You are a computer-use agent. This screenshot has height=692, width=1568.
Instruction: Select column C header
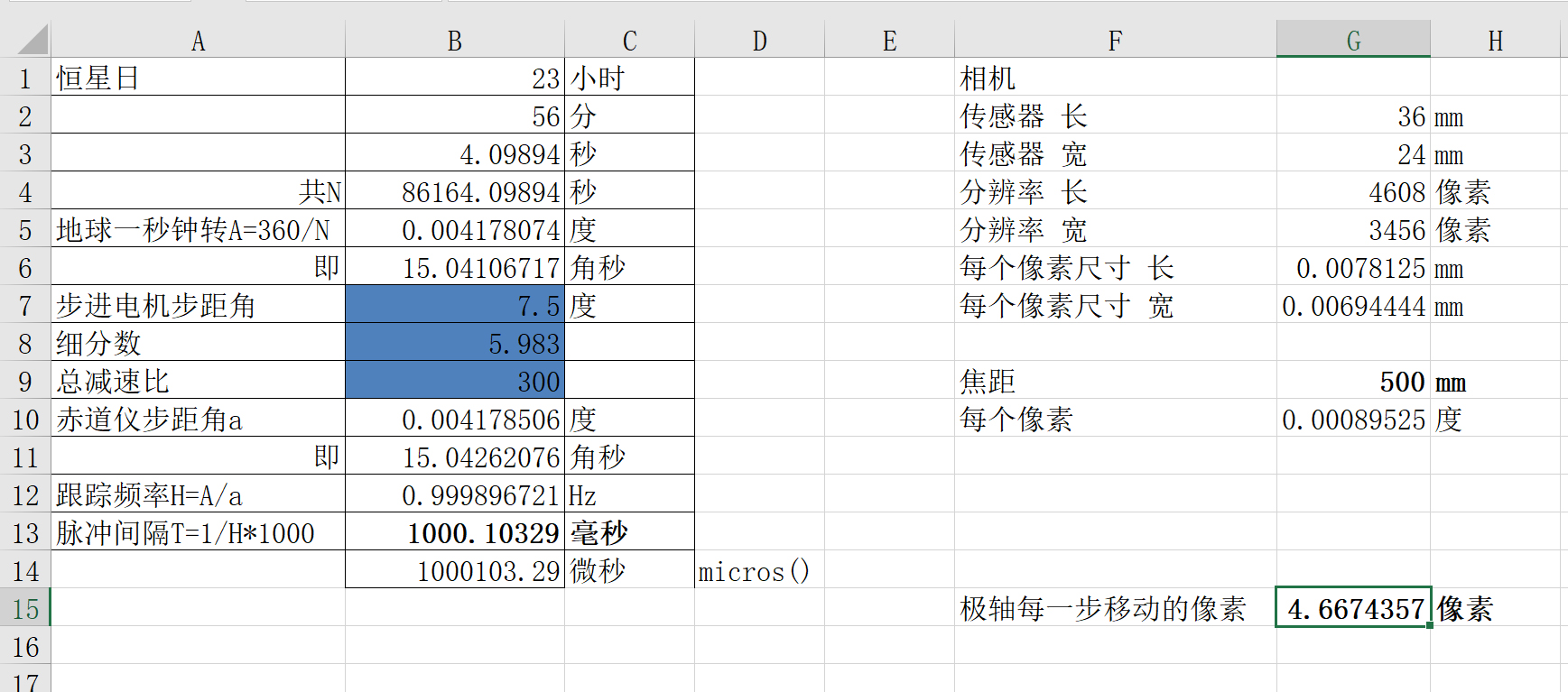(630, 40)
